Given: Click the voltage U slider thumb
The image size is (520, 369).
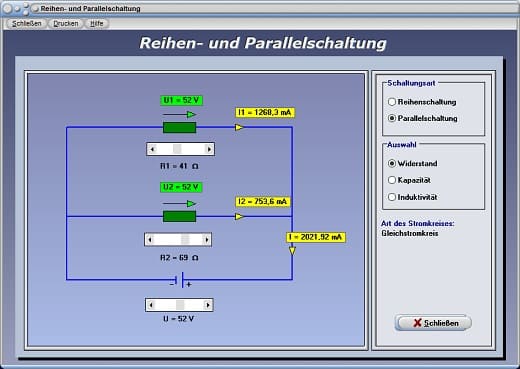Looking at the screenshot, I should pos(180,305).
